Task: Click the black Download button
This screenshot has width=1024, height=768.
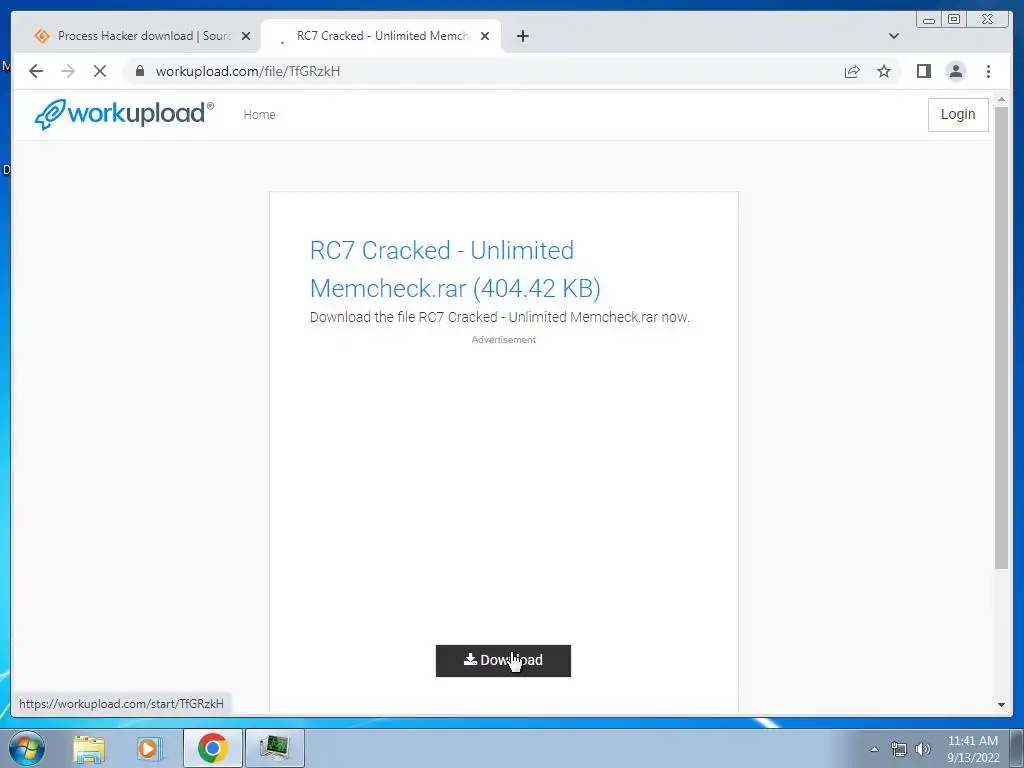Action: click(x=503, y=660)
